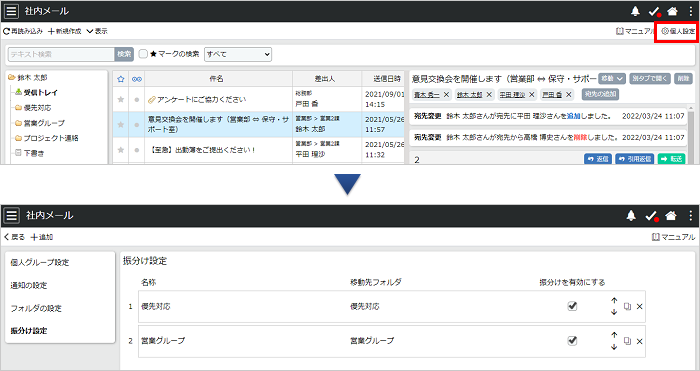Open マニュアル in the top mail-list screen
Viewport: 700px width, 371px height.
(x=635, y=31)
